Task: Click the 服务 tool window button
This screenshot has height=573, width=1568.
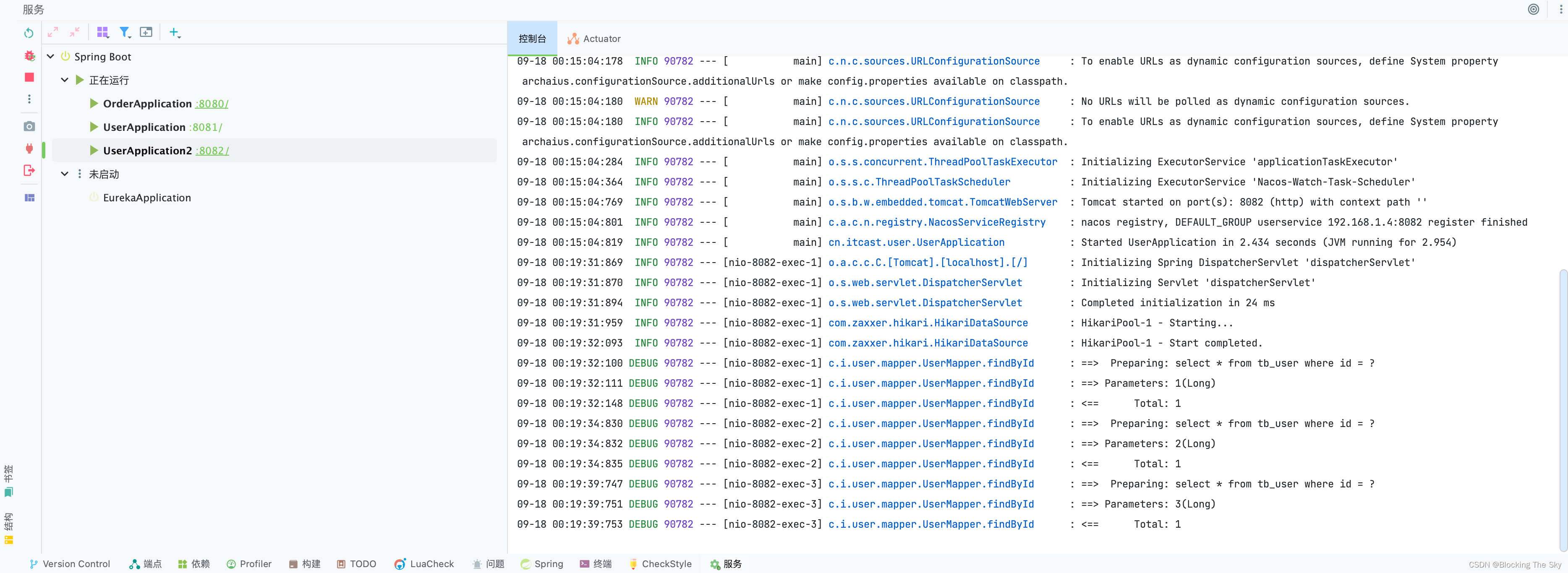Action: pyautogui.click(x=726, y=564)
